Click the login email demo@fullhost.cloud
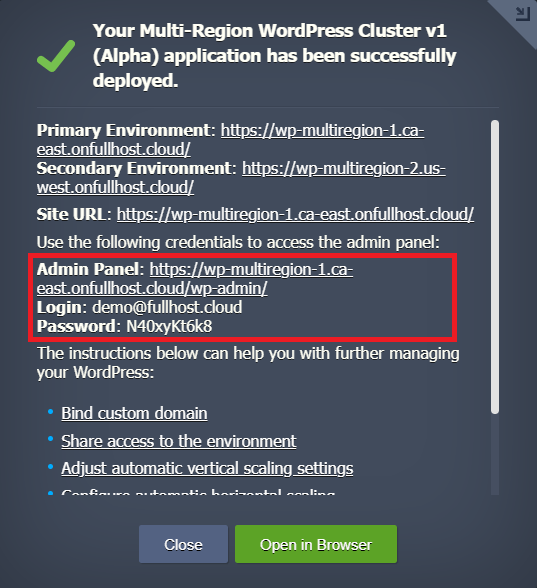 pos(167,307)
